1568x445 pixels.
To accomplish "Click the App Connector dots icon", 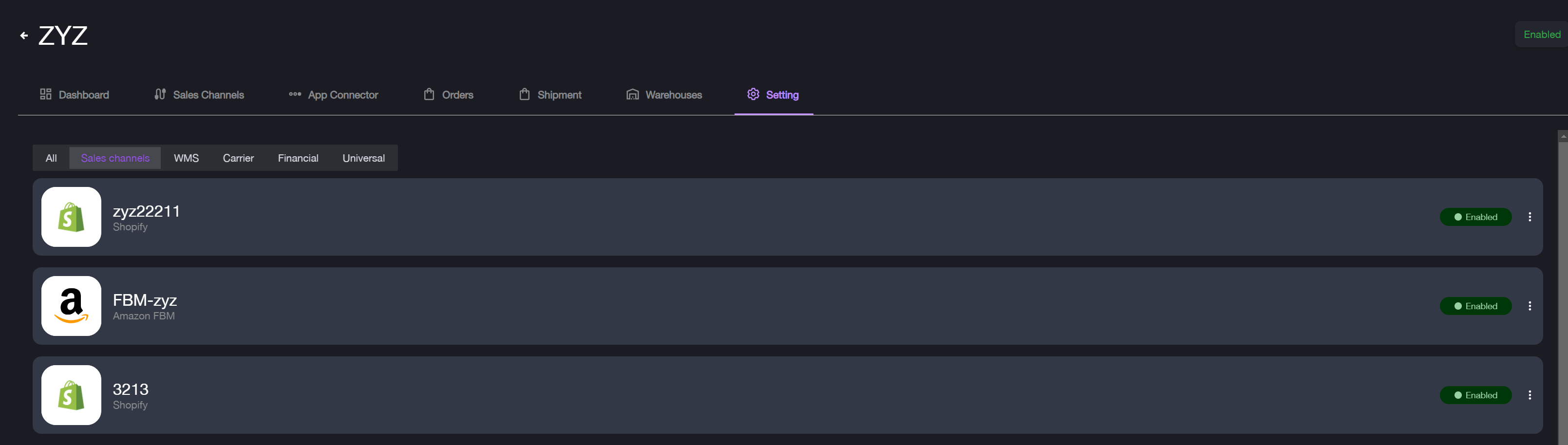I will [x=295, y=94].
